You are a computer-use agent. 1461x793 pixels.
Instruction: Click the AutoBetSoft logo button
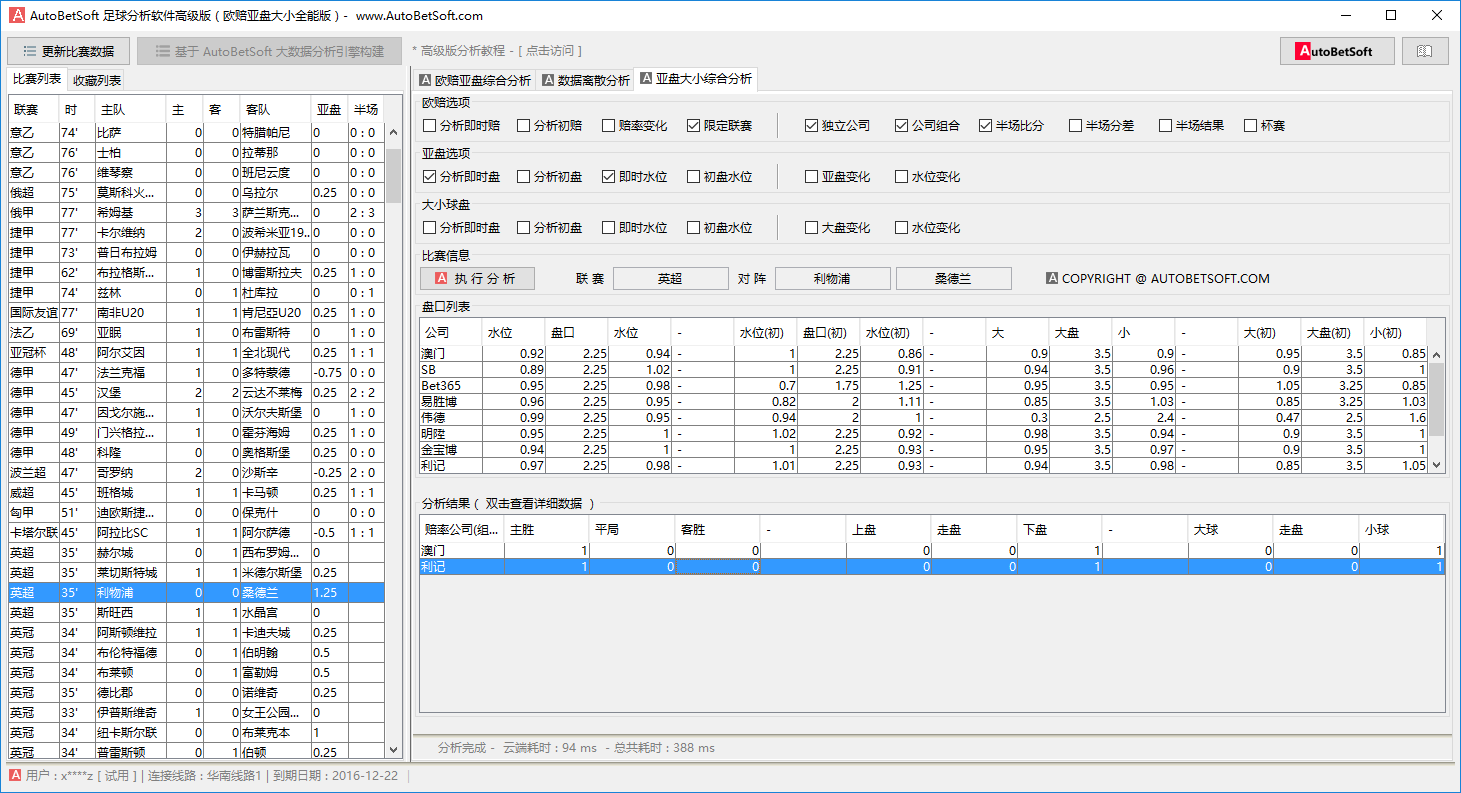[1337, 51]
